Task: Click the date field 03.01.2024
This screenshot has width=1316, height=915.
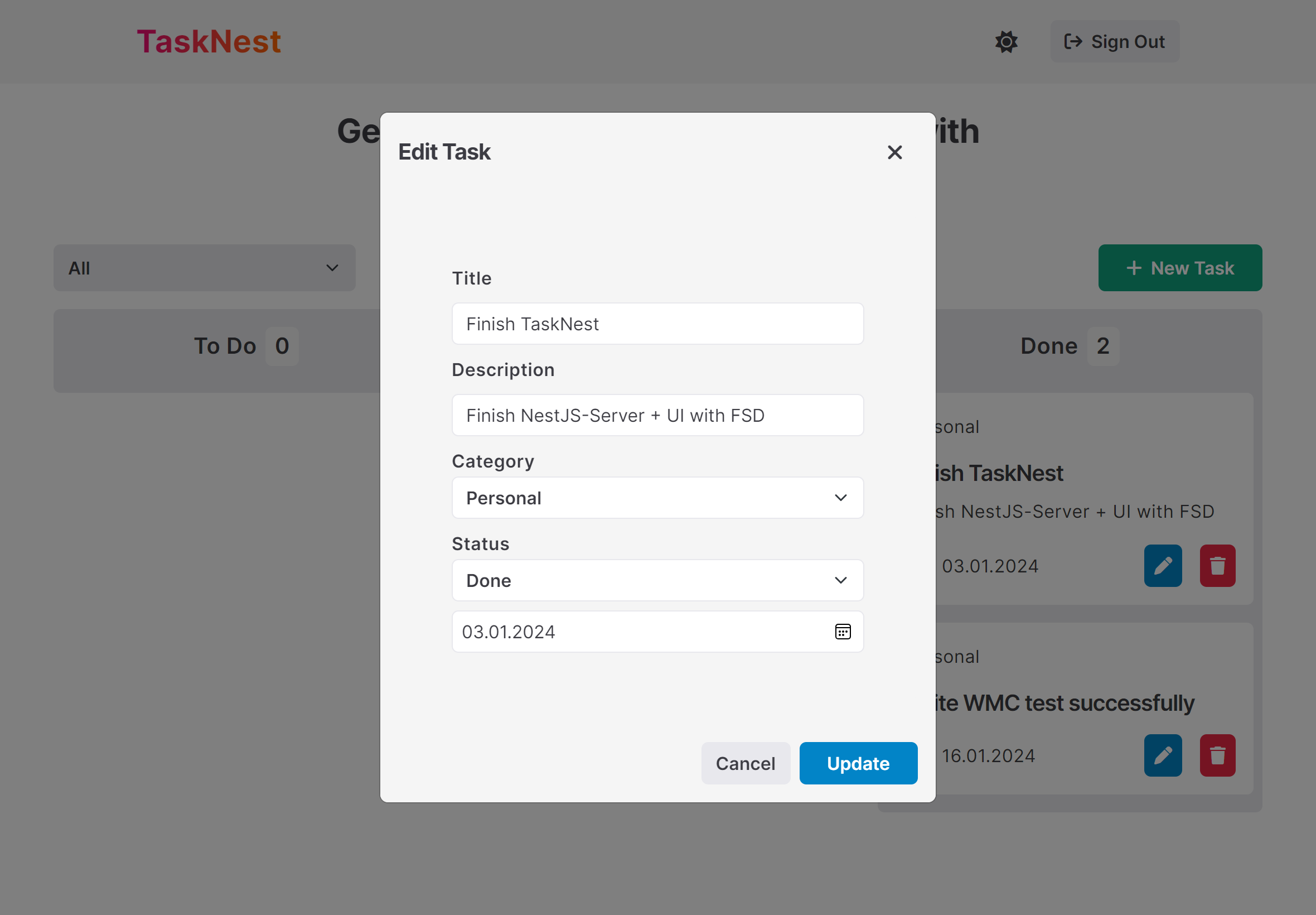Action: (x=657, y=632)
